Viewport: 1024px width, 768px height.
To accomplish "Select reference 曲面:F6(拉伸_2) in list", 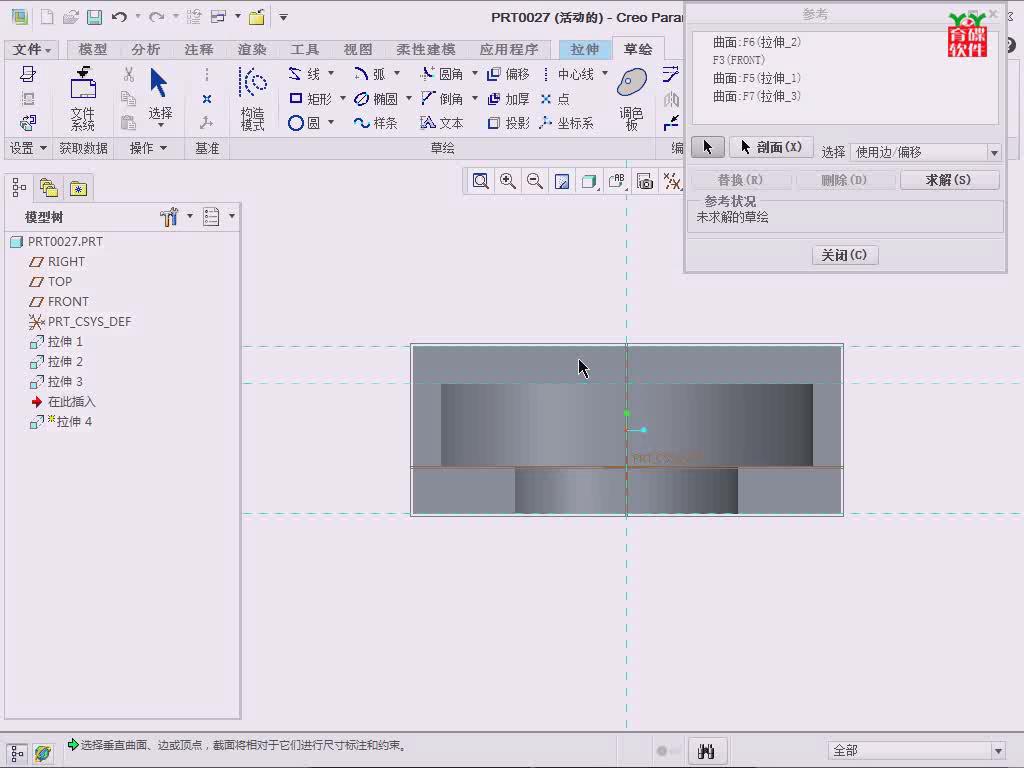I will (757, 42).
